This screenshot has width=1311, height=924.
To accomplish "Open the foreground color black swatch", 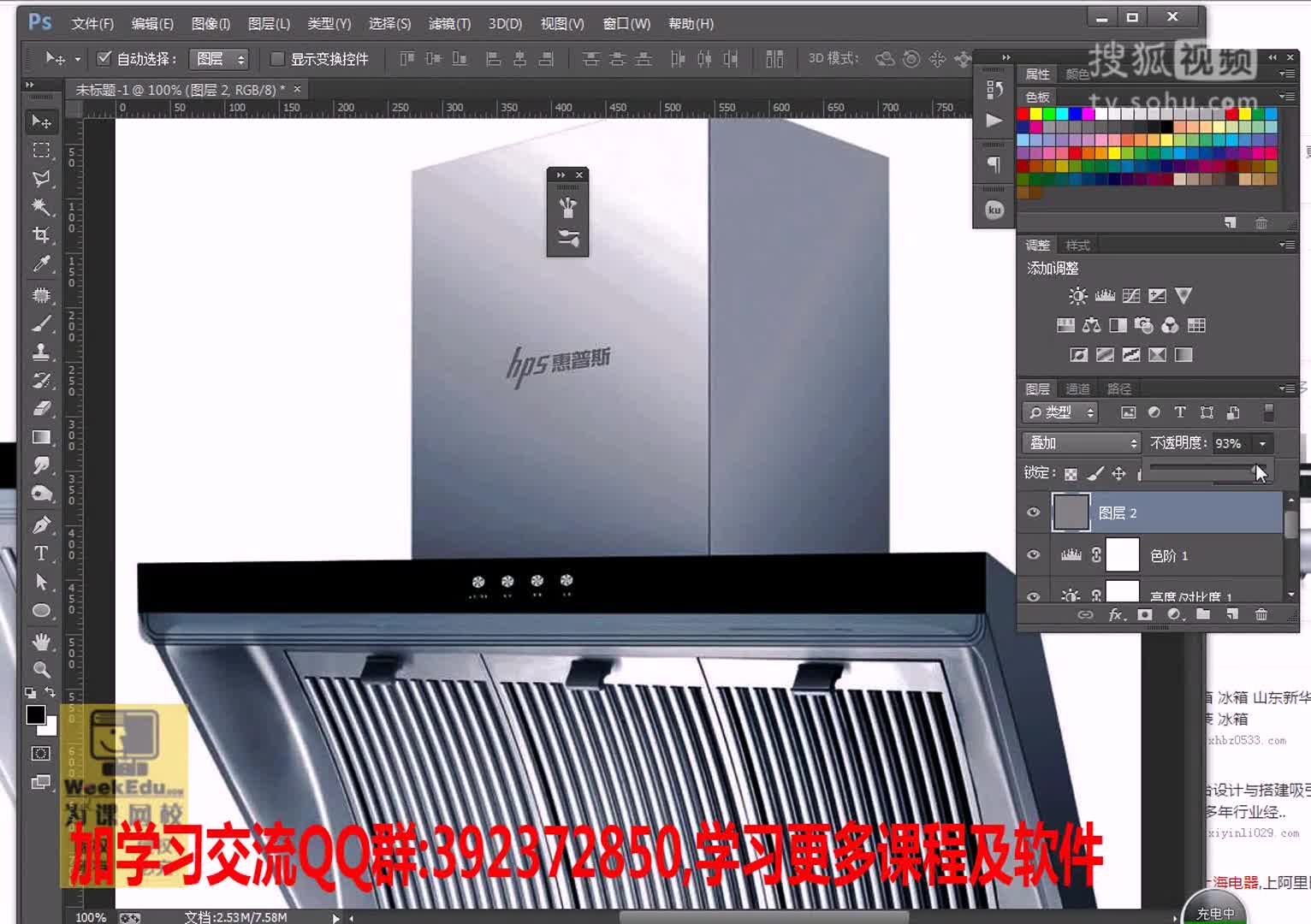I will tap(36, 715).
